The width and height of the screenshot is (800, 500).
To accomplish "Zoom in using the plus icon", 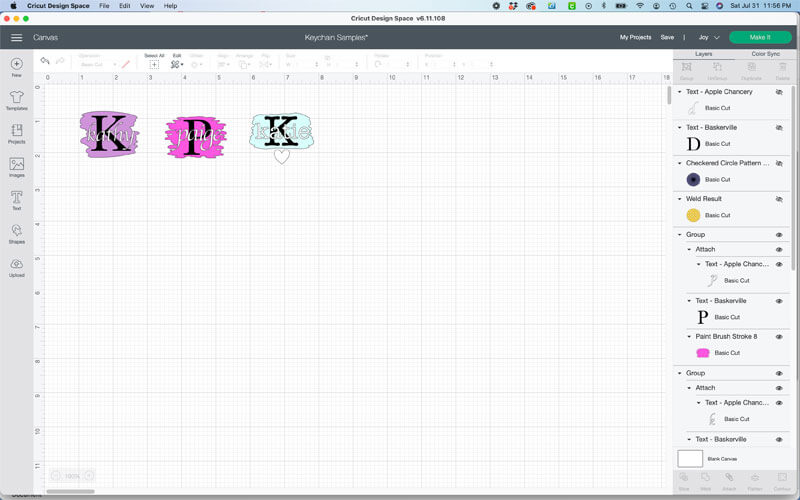I will point(89,476).
